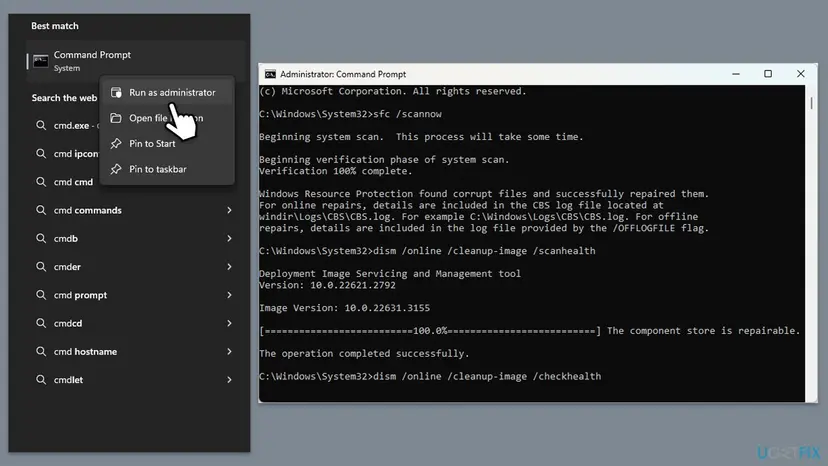Click the Verification 100% complete line
828x466 pixels.
point(335,171)
